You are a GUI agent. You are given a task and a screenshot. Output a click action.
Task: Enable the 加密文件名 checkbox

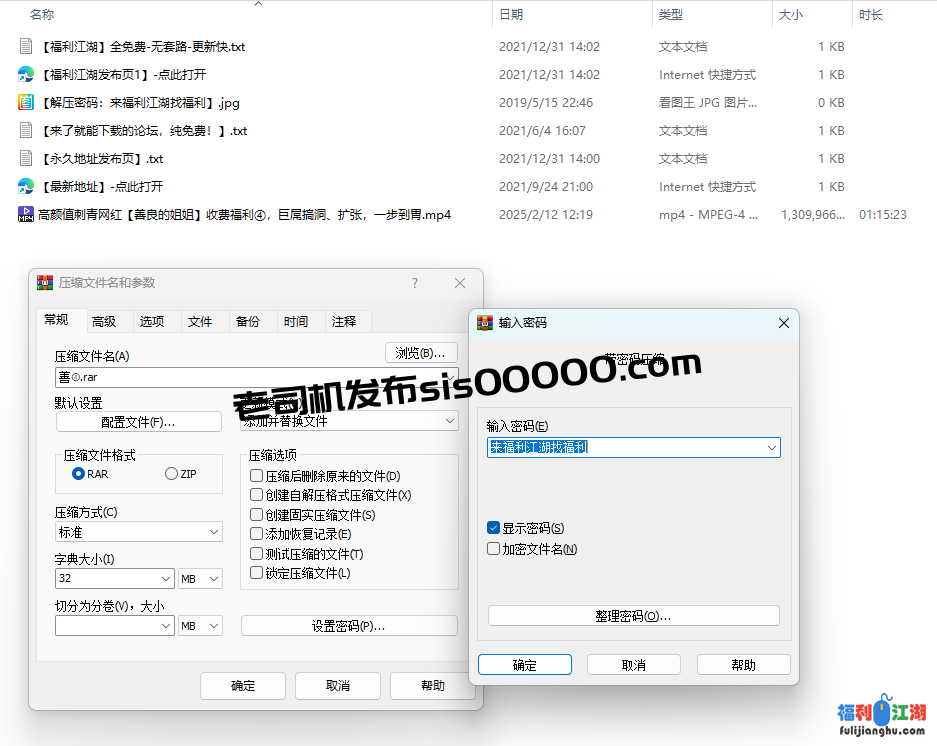[494, 549]
